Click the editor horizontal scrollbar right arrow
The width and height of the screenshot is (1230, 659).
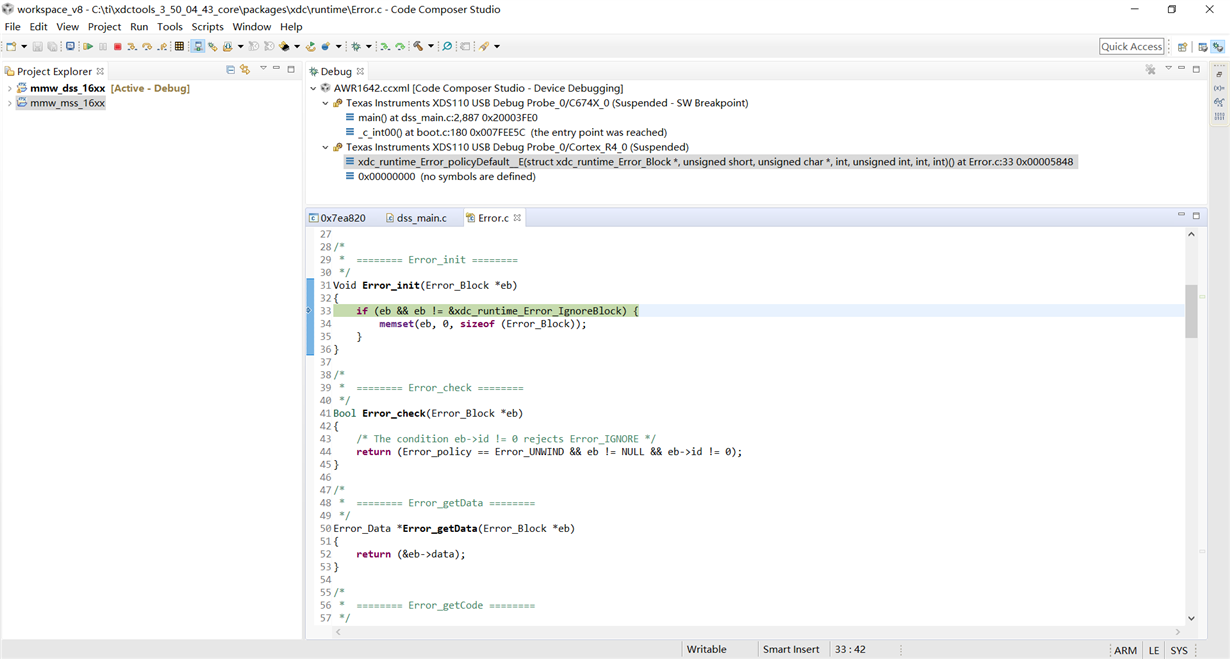click(x=1179, y=632)
